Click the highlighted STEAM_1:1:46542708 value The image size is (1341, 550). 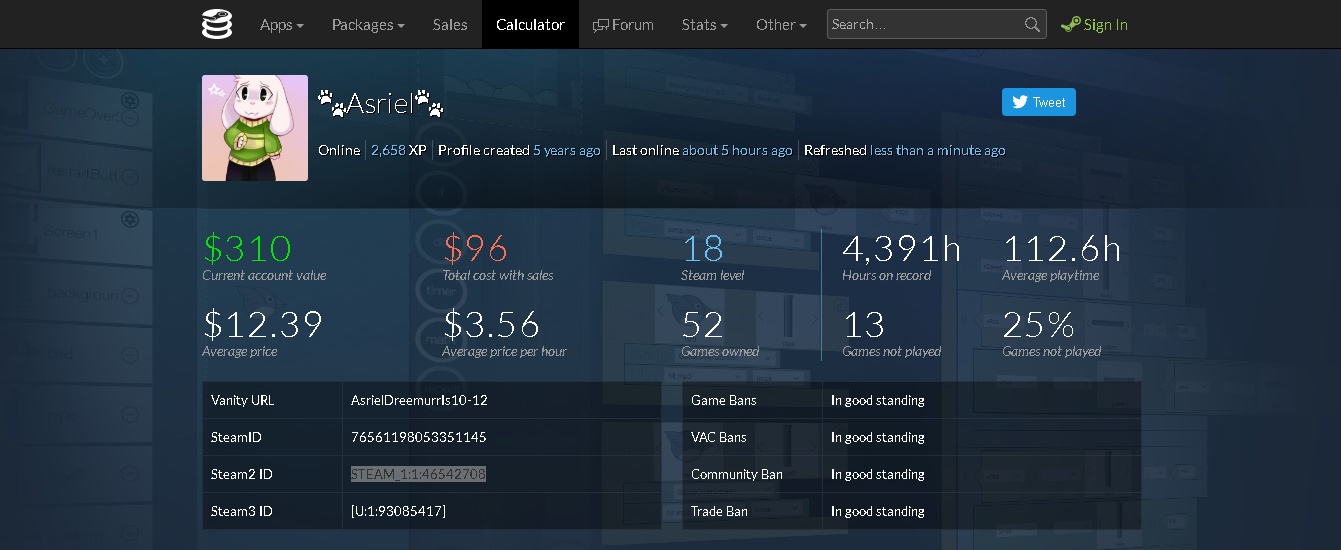(x=418, y=474)
